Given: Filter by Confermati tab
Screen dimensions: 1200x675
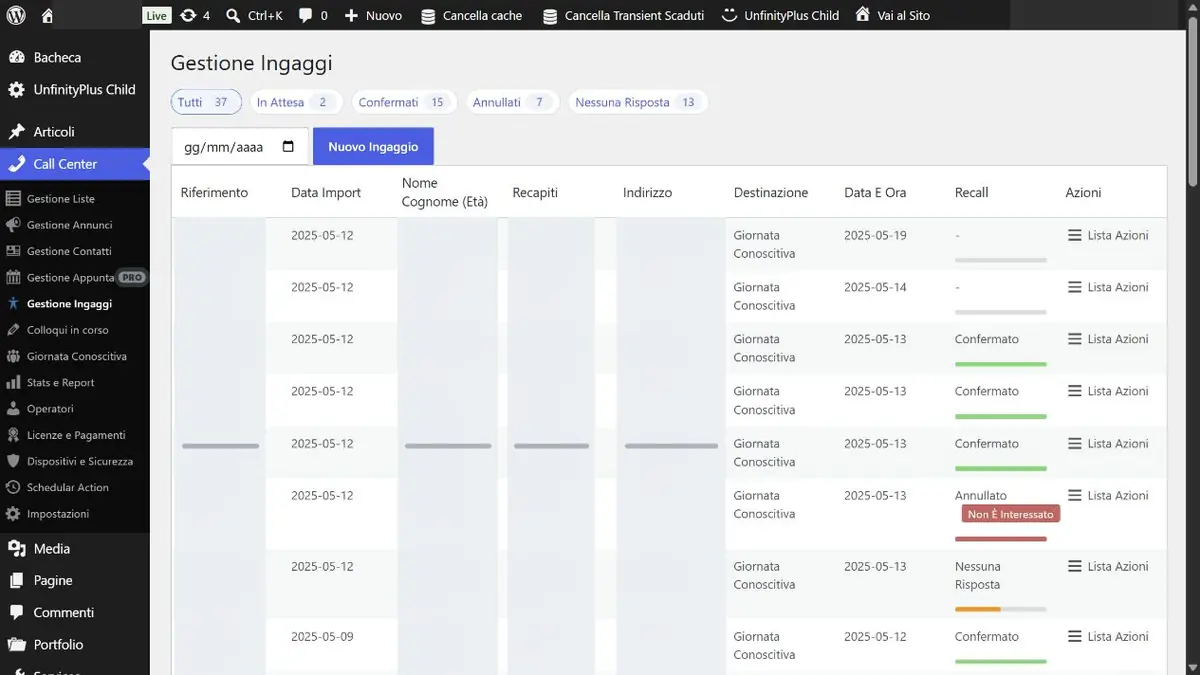Looking at the screenshot, I should coord(404,102).
